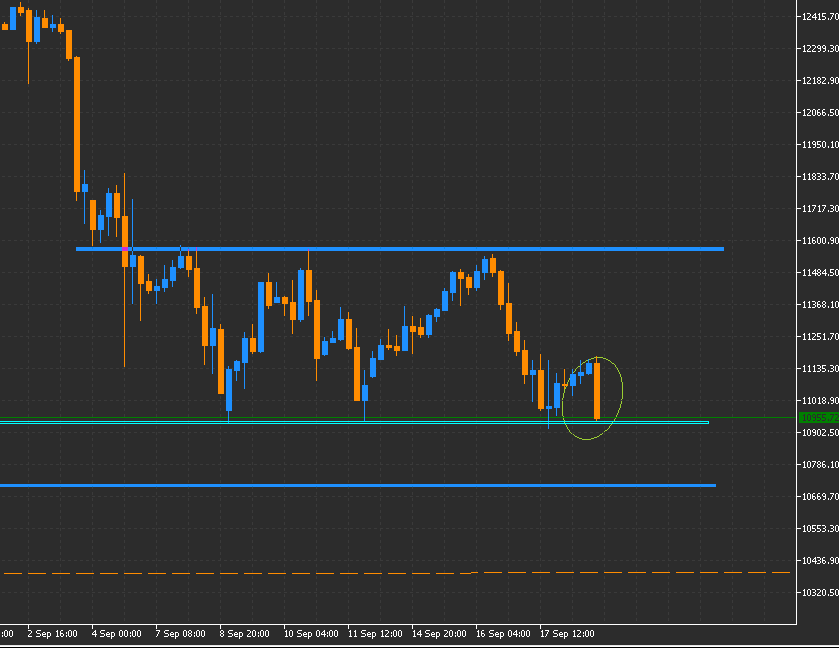The width and height of the screenshot is (839, 648).
Task: Select the dashed orange line near 10400
Action: tap(396, 573)
